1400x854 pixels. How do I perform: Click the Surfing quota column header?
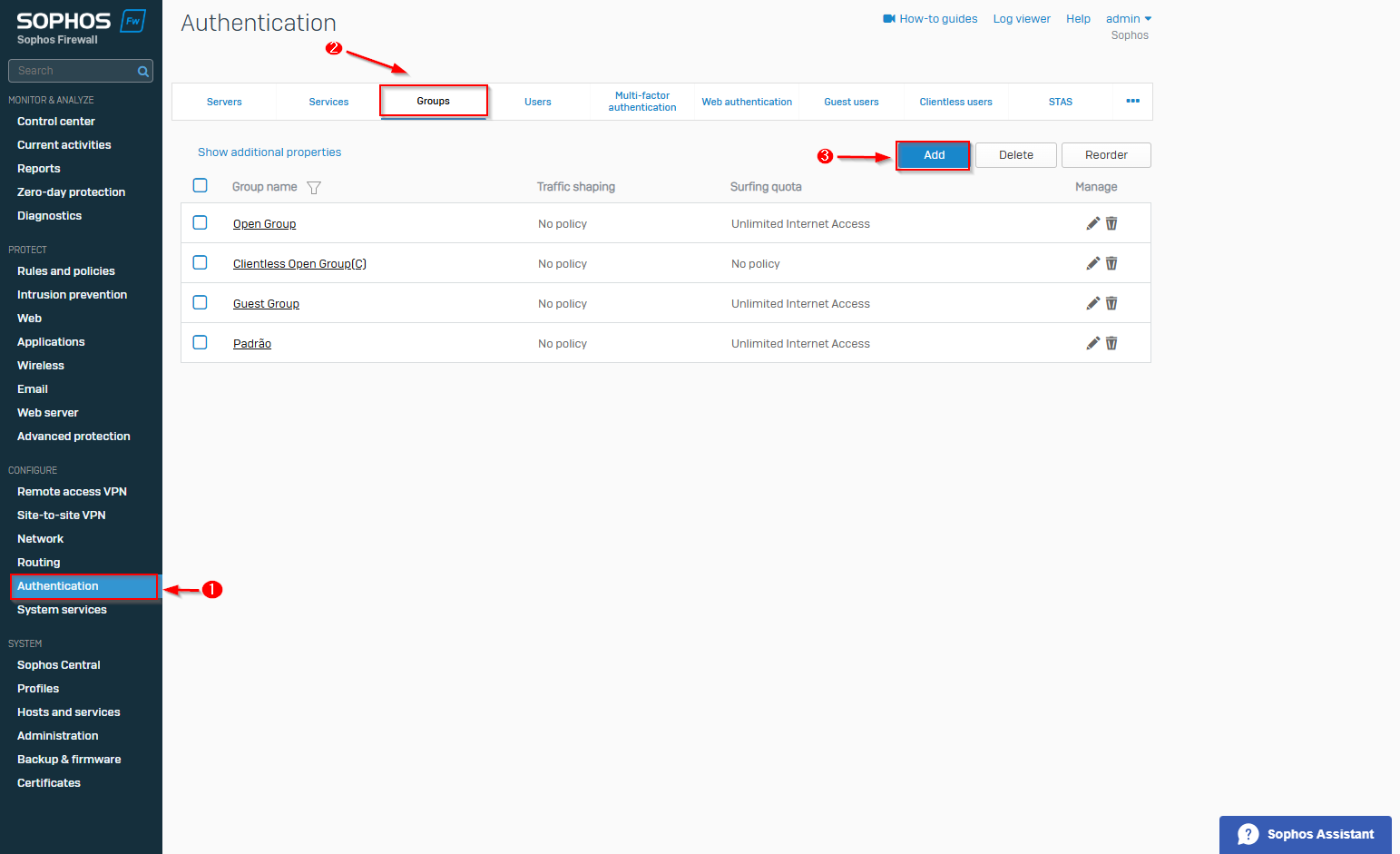pos(766,187)
